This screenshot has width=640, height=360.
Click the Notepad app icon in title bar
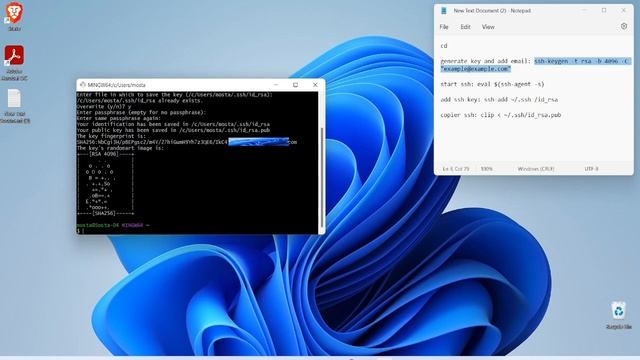(x=444, y=11)
